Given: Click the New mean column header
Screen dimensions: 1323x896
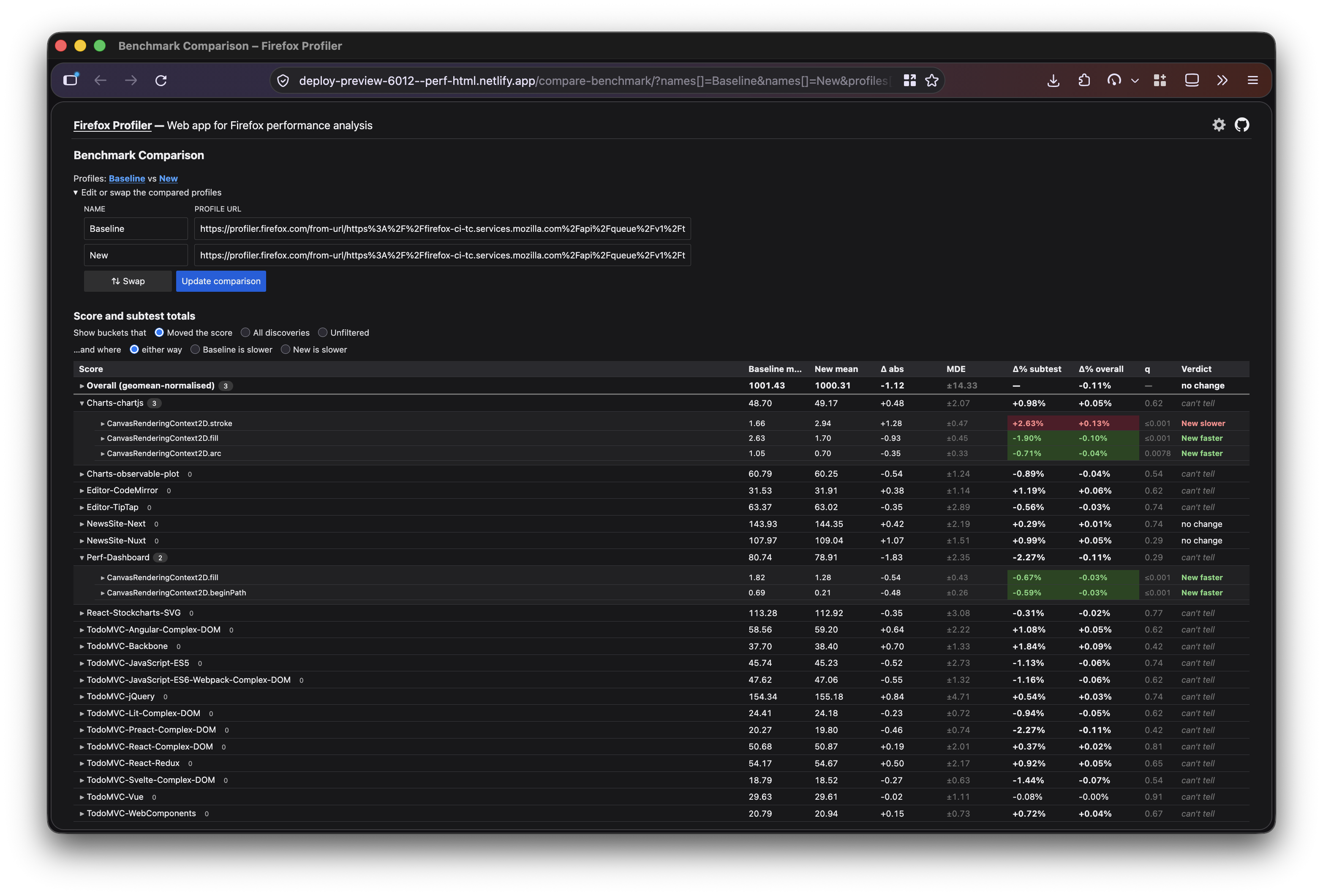Looking at the screenshot, I should [836, 369].
